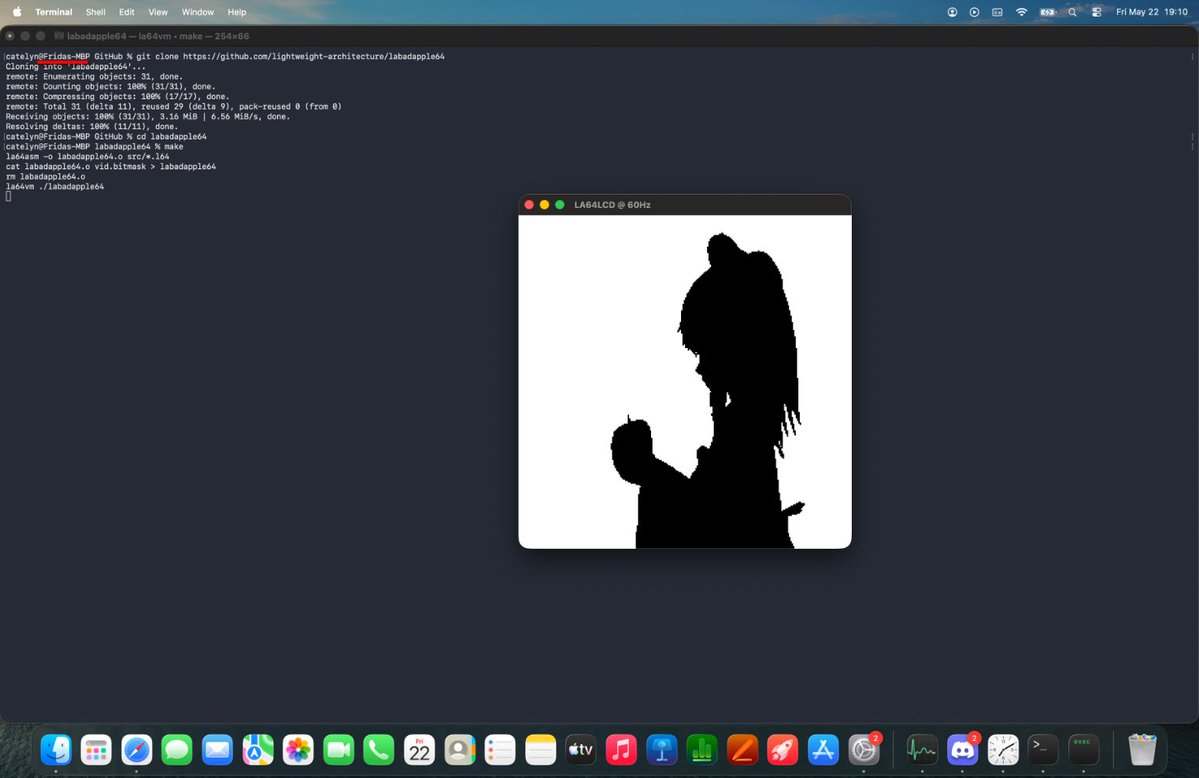
Task: Close the LA64LCD @ 60Hz window
Action: pos(529,204)
